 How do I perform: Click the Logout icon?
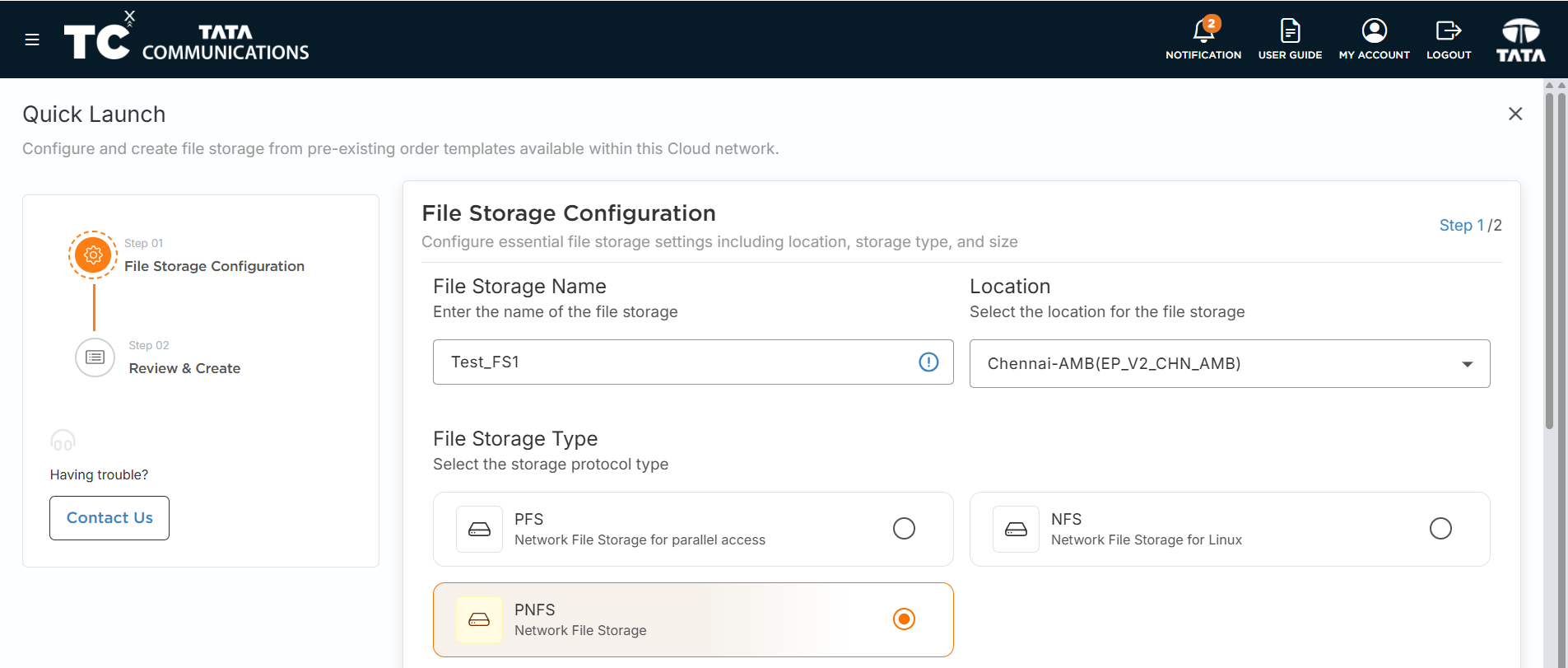1448,31
